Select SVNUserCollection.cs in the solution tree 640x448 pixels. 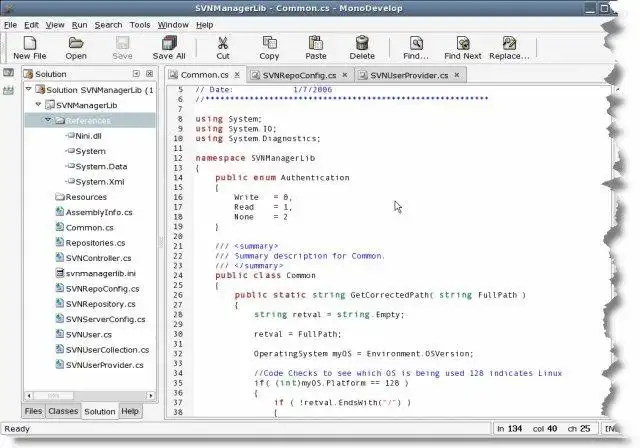[x=107, y=350]
